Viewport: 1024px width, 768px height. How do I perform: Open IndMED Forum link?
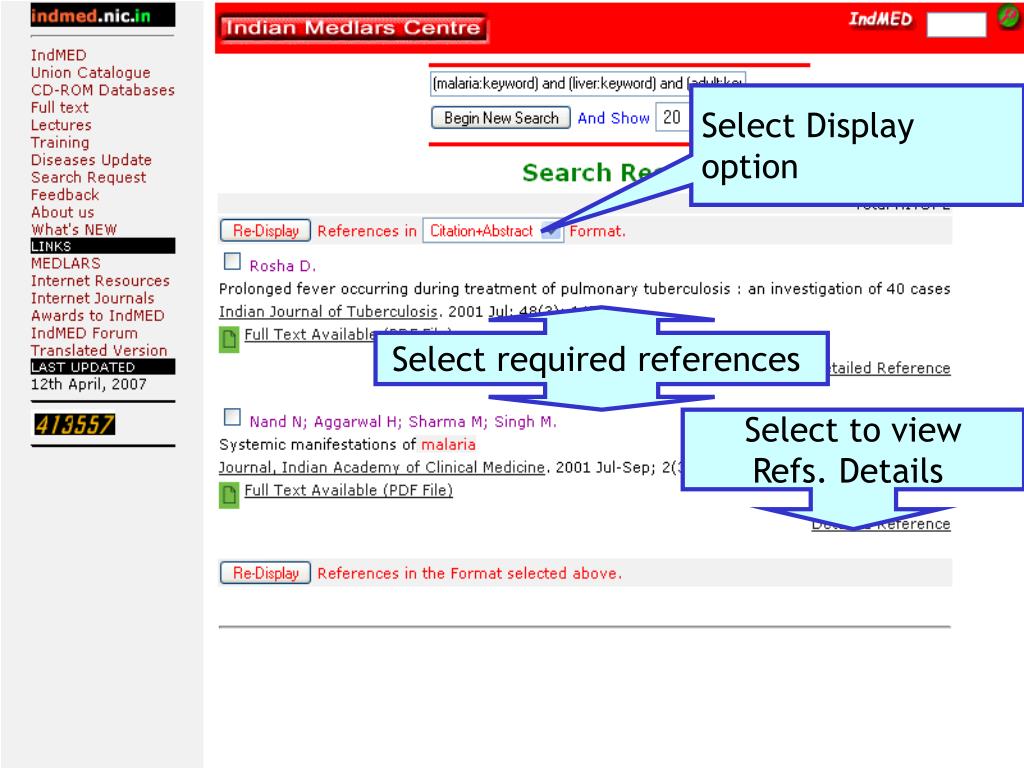84,333
